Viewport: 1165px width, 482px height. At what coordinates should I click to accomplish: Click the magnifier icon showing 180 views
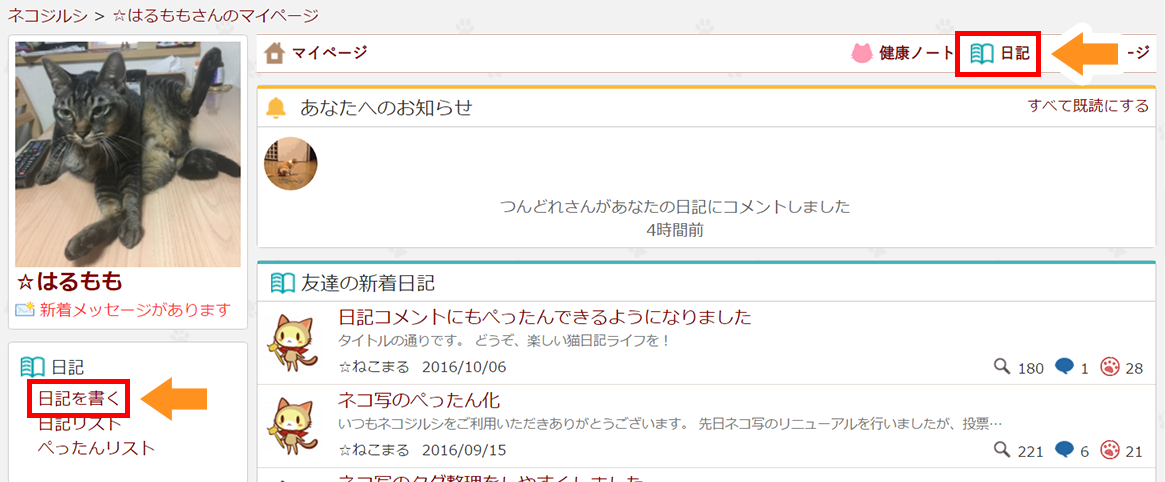tap(1002, 367)
